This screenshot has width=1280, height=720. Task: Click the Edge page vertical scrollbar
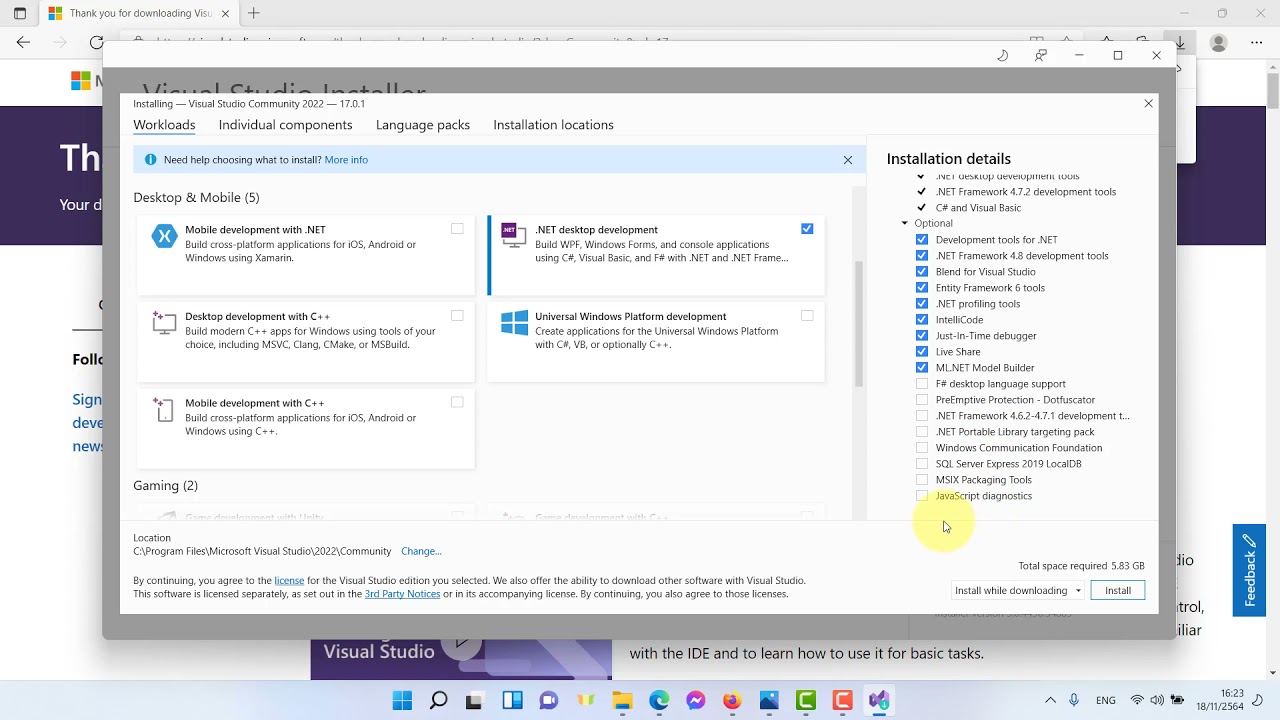[x=1272, y=90]
